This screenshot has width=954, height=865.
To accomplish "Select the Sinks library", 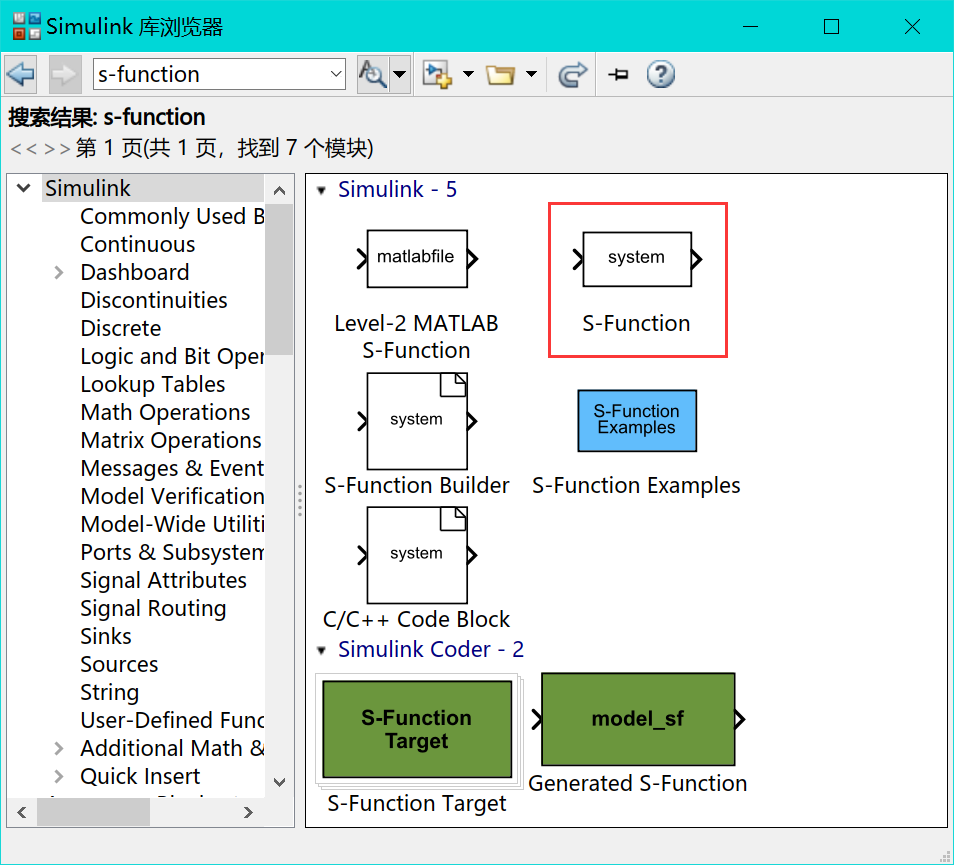I will pyautogui.click(x=106, y=636).
